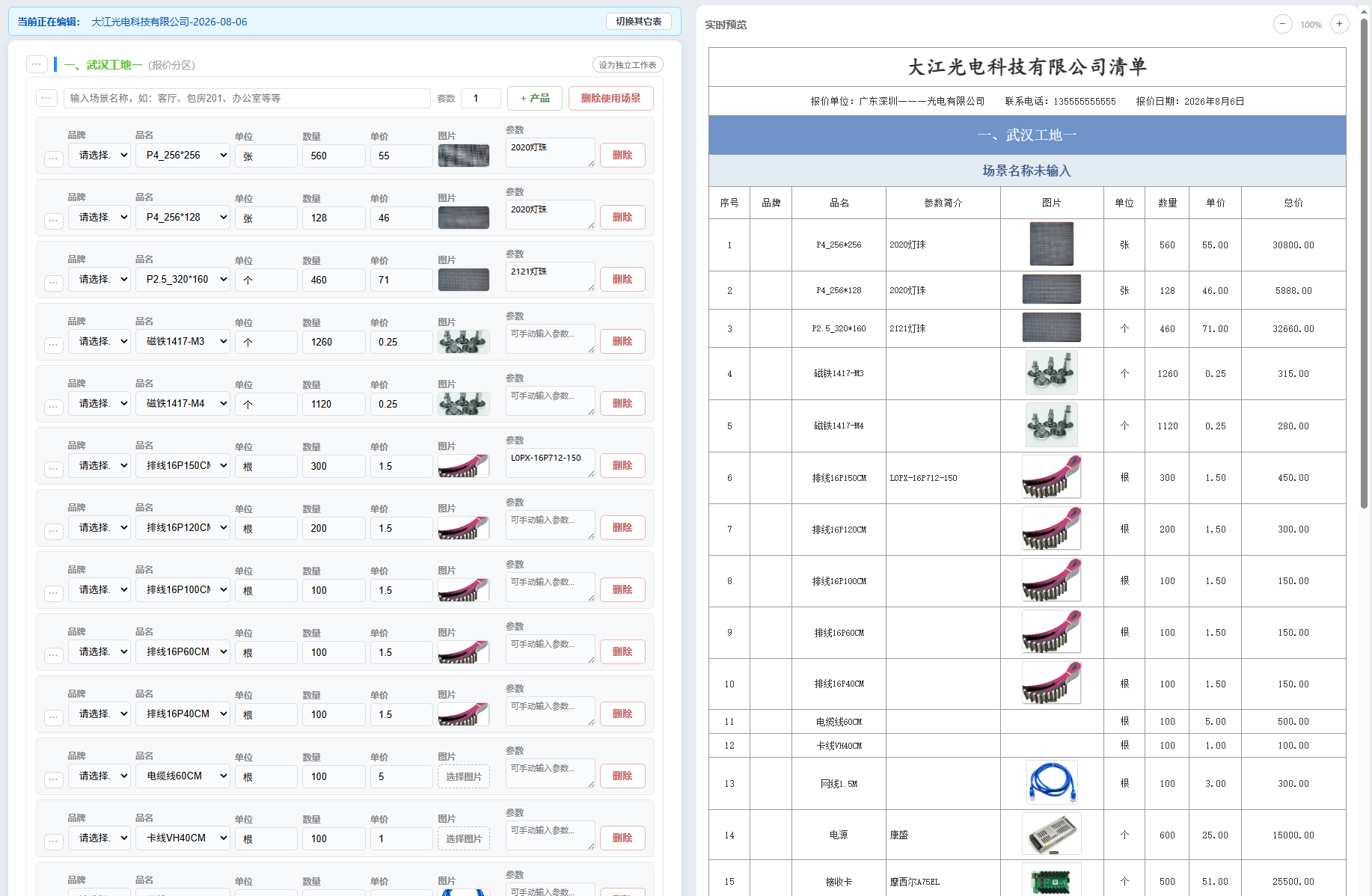The height and width of the screenshot is (896, 1372).
Task: Click the 场景名称未输入 header in preview
Action: [x=1027, y=171]
